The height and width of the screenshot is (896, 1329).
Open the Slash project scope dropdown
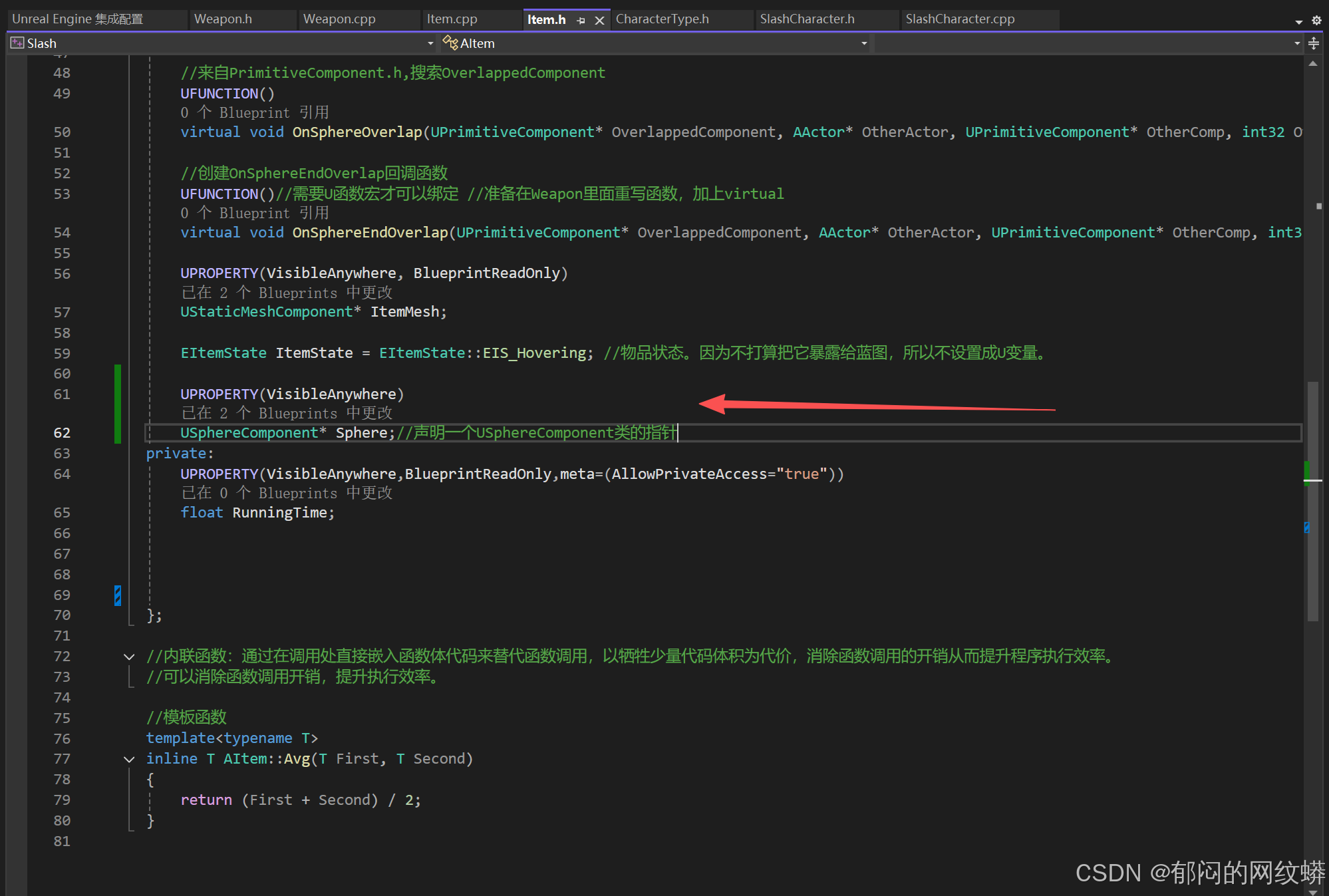(430, 43)
